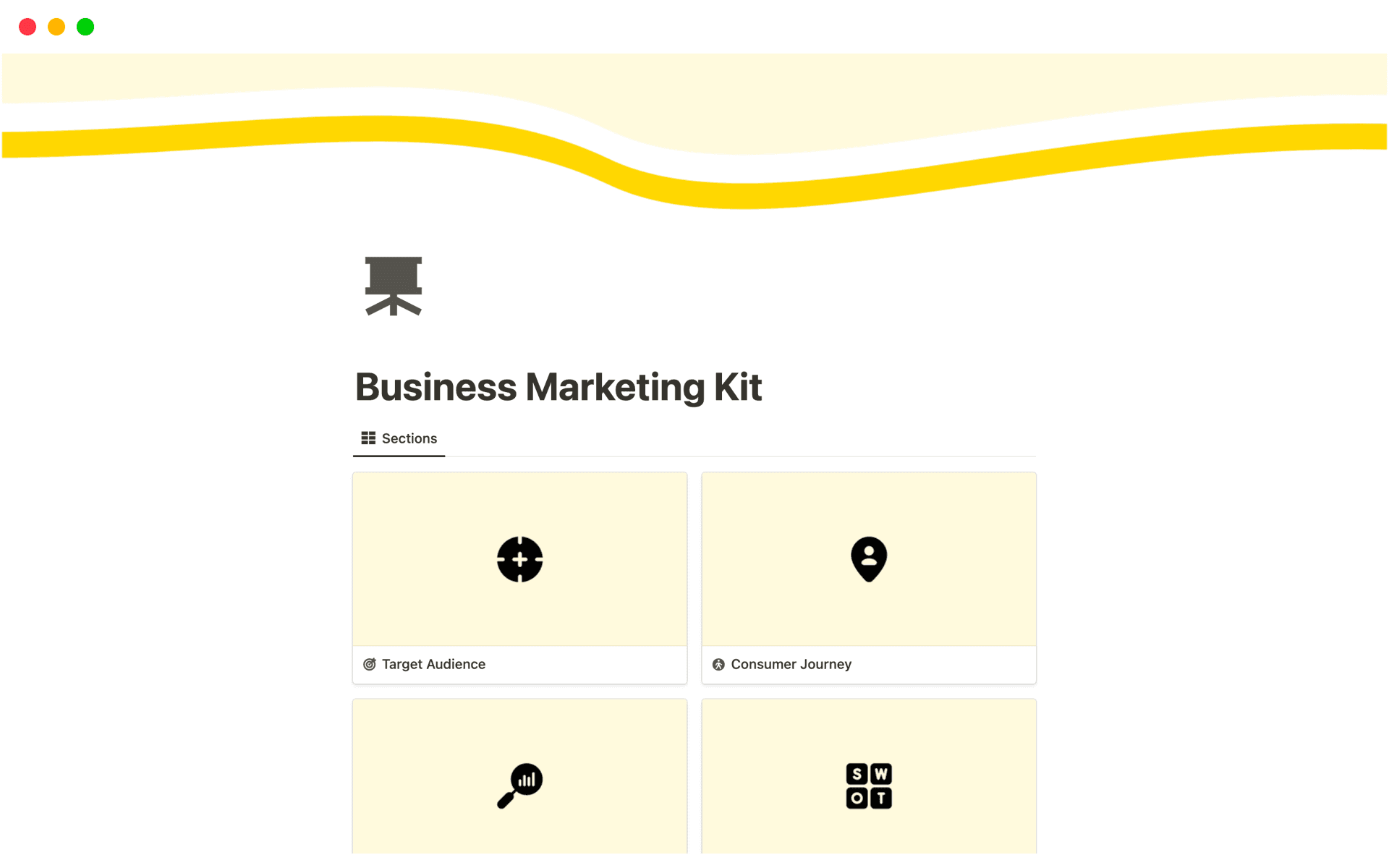Switch to the Sections tab
This screenshot has height=868, width=1389.
399,438
